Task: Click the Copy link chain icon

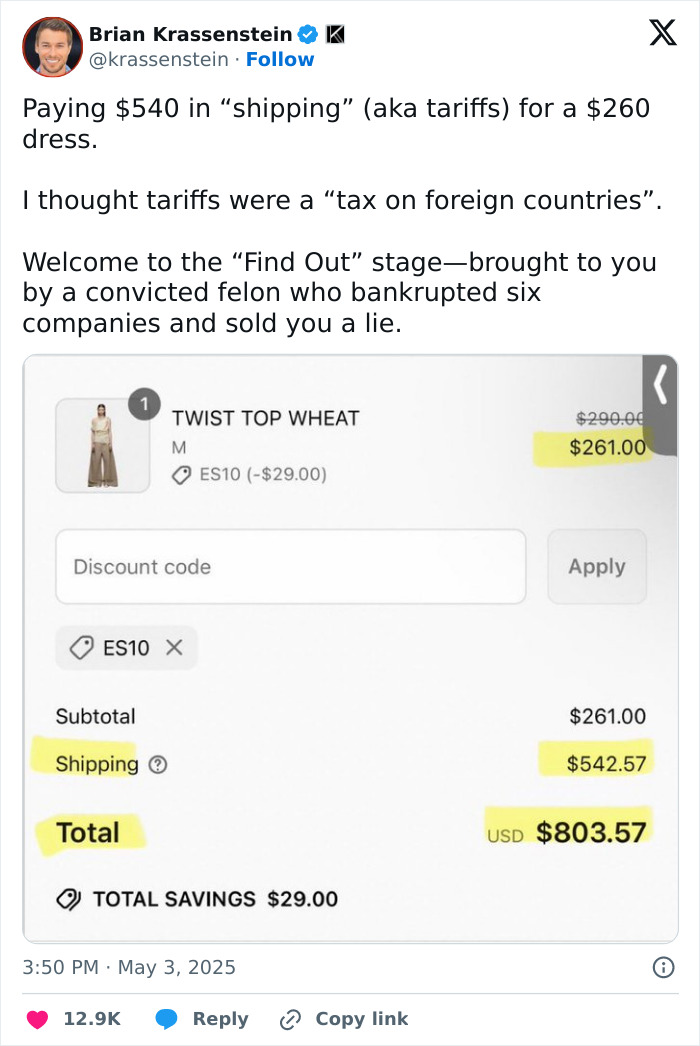Action: [x=288, y=1019]
